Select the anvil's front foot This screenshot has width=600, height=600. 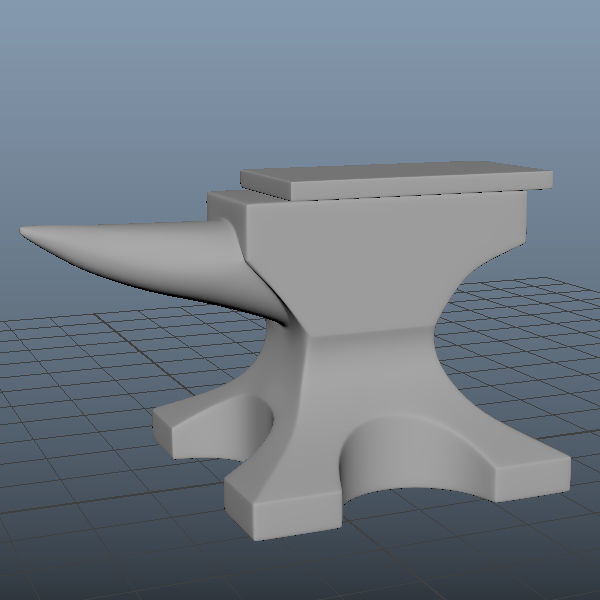pyautogui.click(x=282, y=509)
